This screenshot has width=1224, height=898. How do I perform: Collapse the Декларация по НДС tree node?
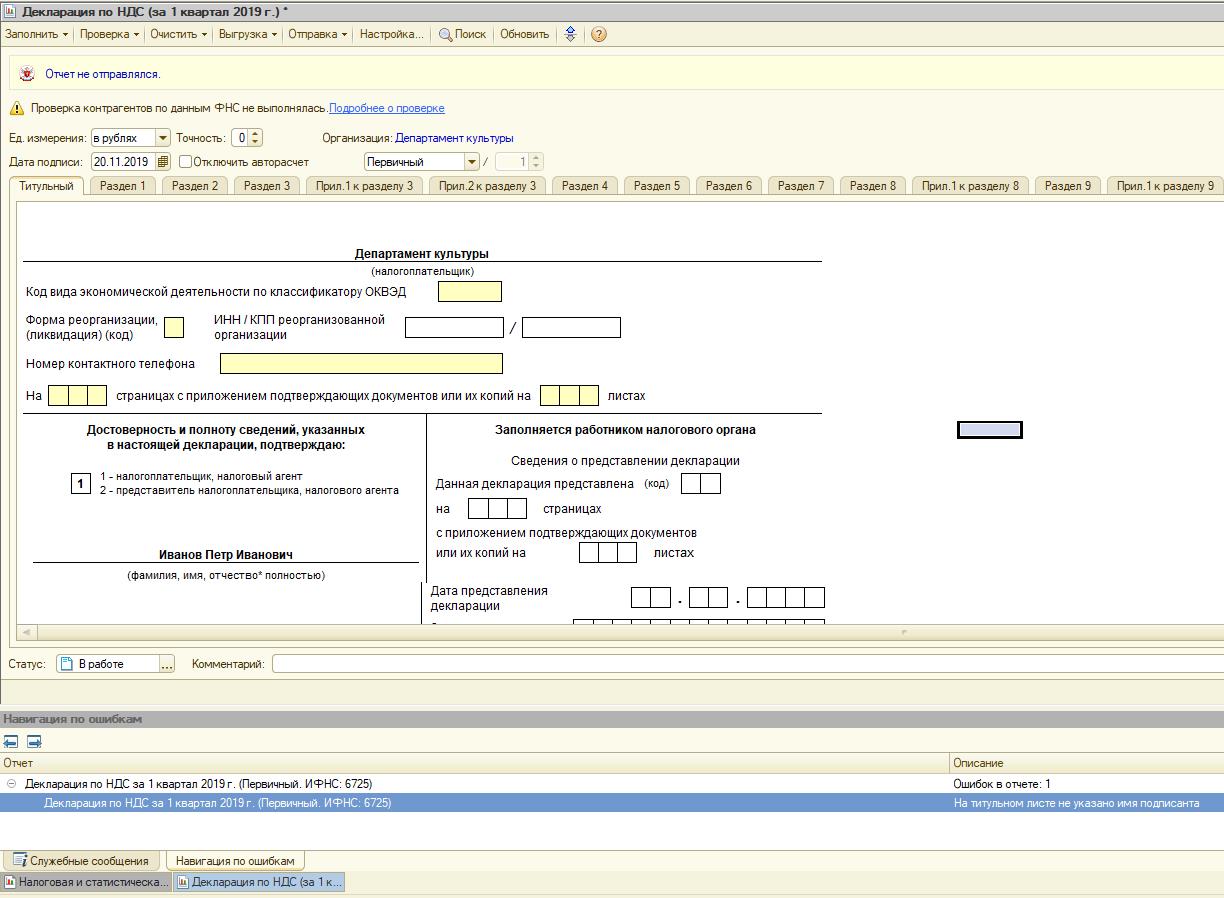click(11, 784)
